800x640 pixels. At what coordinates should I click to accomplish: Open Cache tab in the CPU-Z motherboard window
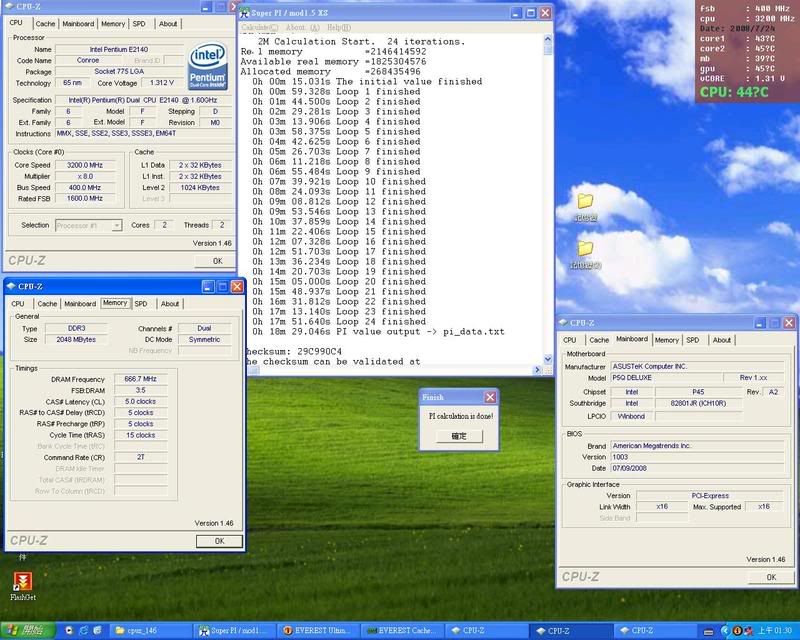(x=599, y=340)
